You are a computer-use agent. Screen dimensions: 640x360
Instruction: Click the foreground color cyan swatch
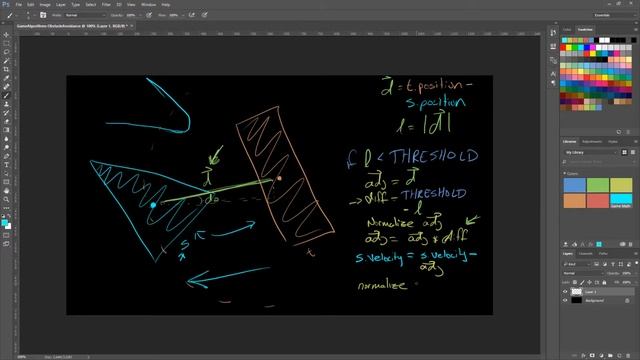[x=4, y=222]
